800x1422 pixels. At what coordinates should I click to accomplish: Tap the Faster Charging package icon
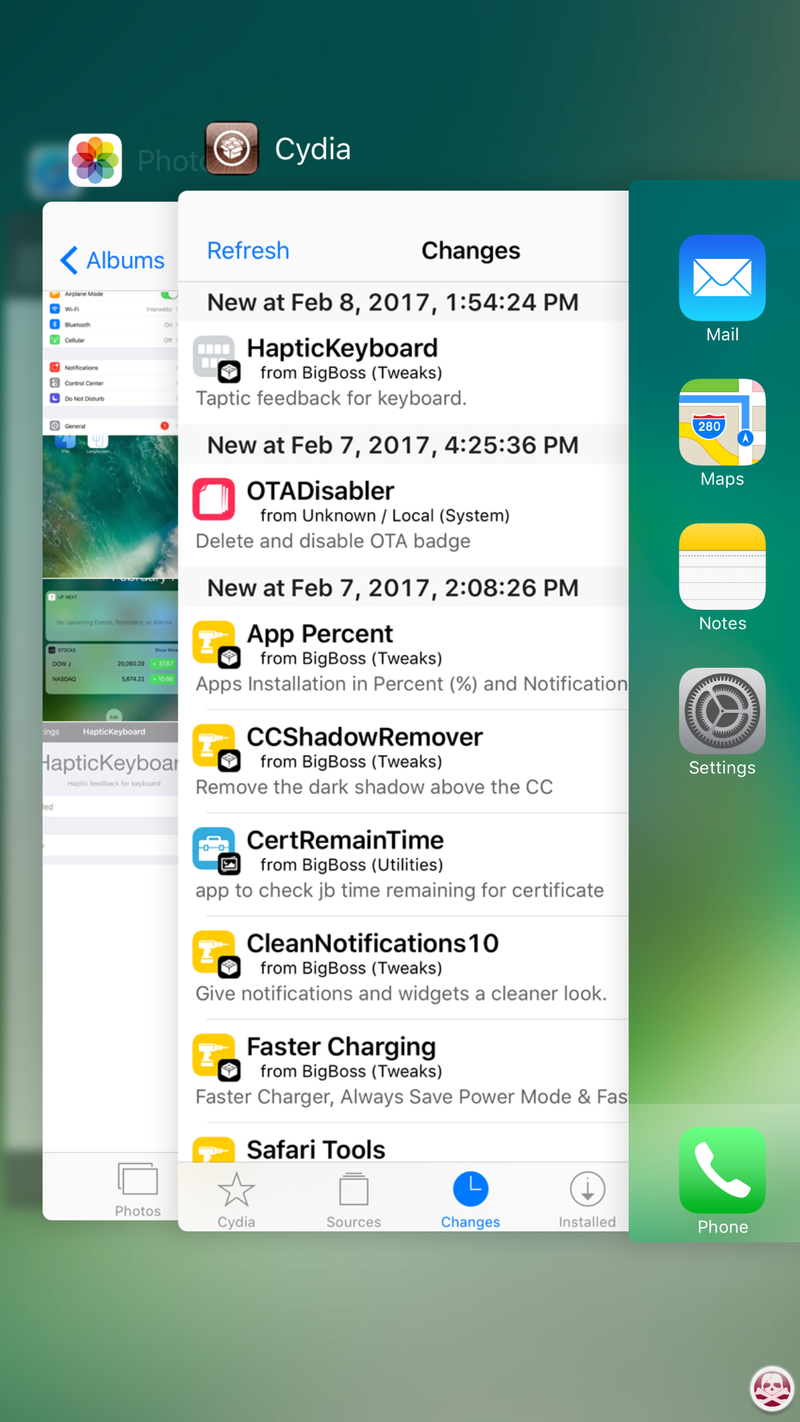pos(215,1057)
